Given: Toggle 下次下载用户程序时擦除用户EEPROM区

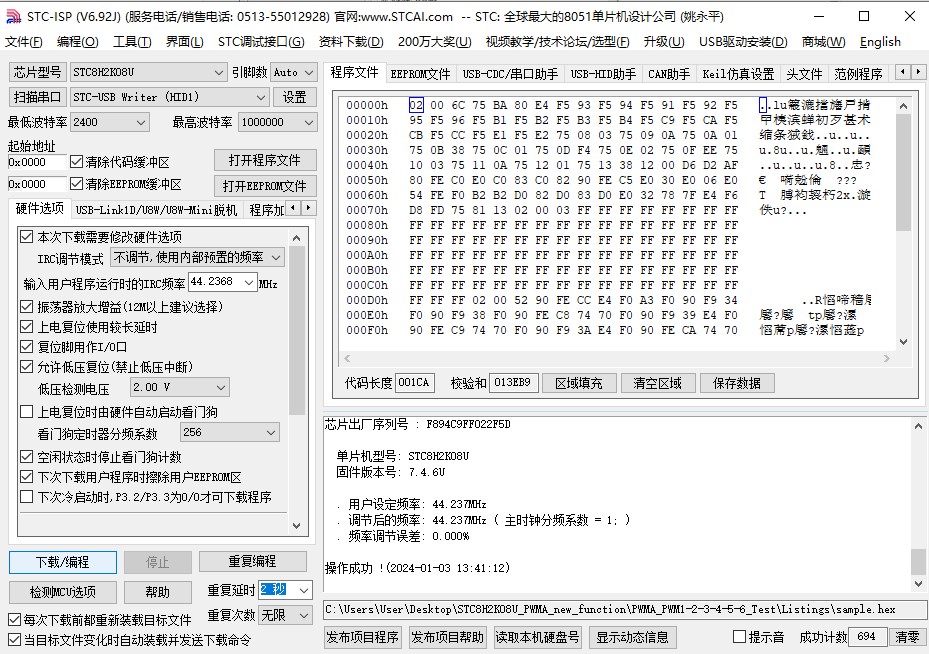Looking at the screenshot, I should coord(27,477).
